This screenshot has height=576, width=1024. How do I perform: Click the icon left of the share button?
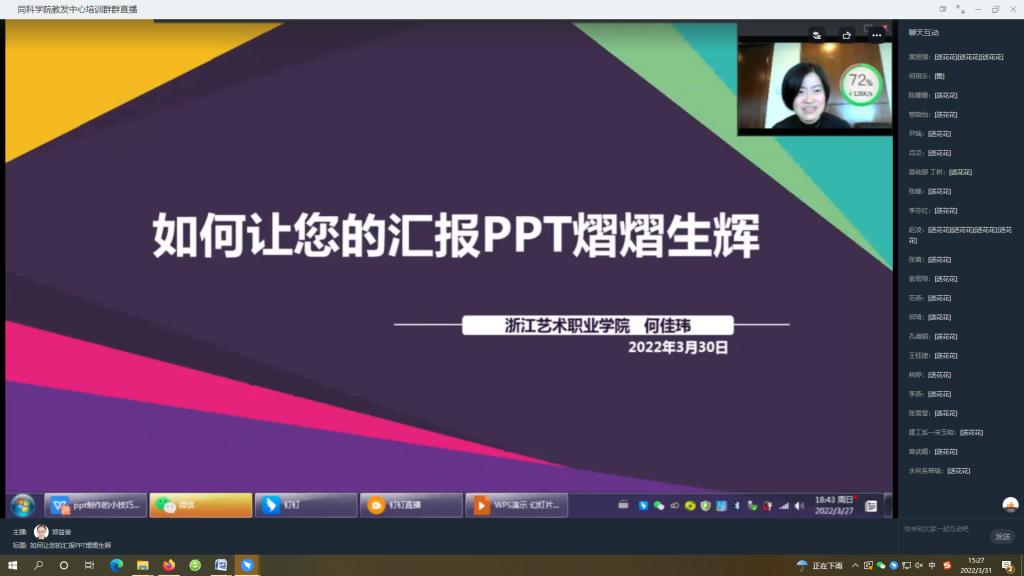(817, 35)
